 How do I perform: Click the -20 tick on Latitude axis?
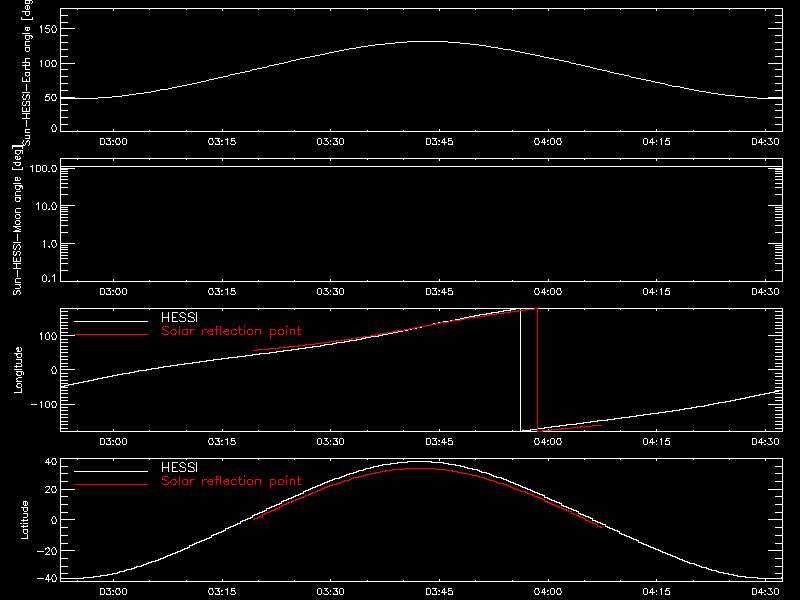coord(47,551)
